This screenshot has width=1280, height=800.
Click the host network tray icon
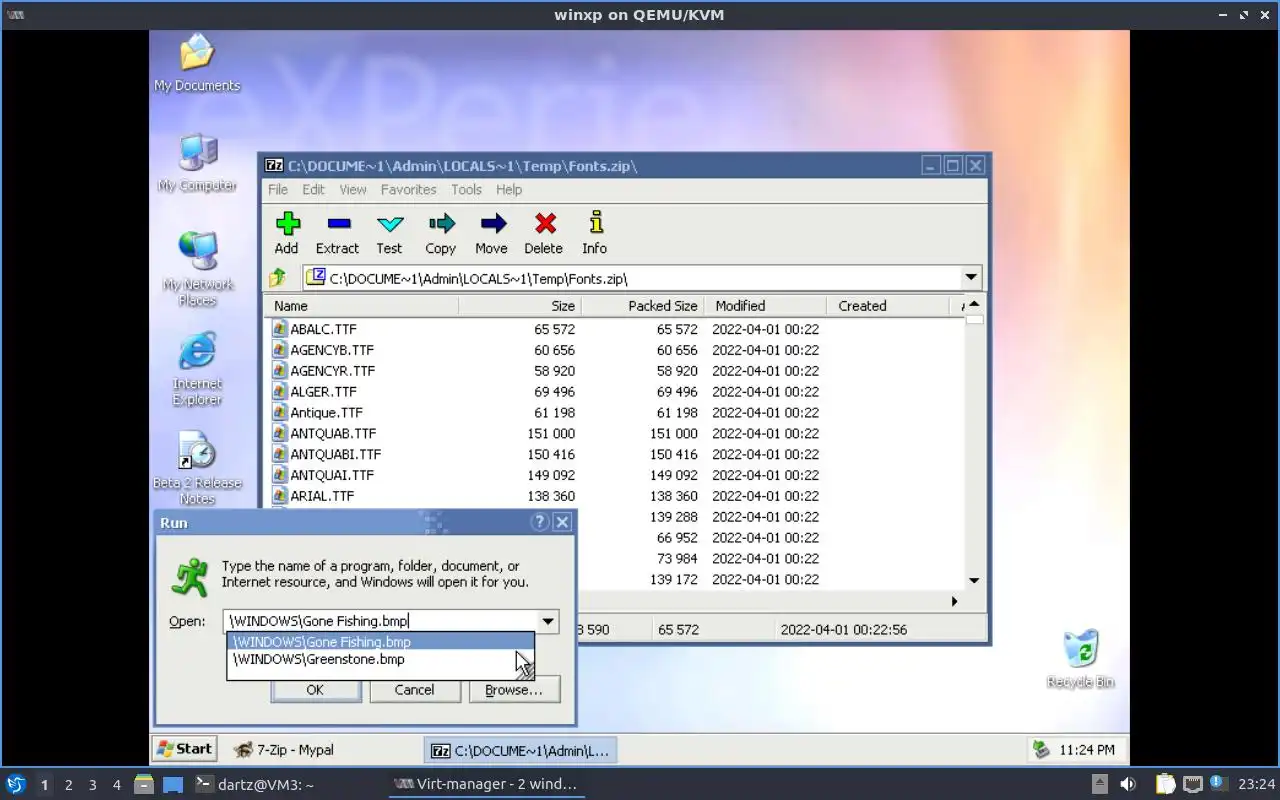1193,784
